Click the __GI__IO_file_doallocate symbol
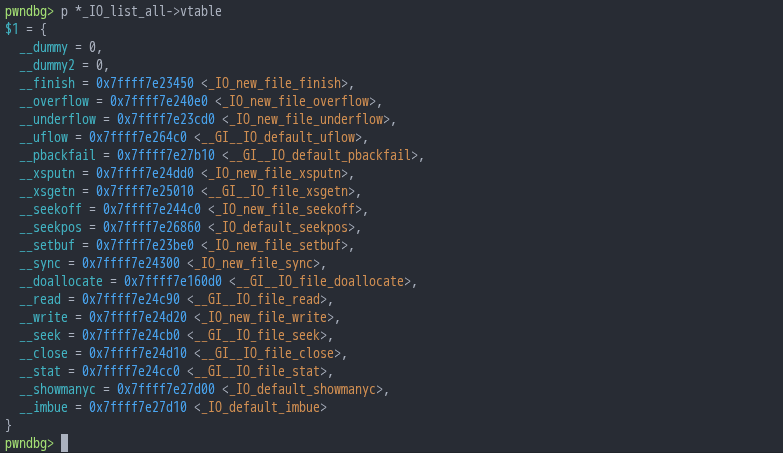Screen dimensions: 783x453 [x=320, y=281]
